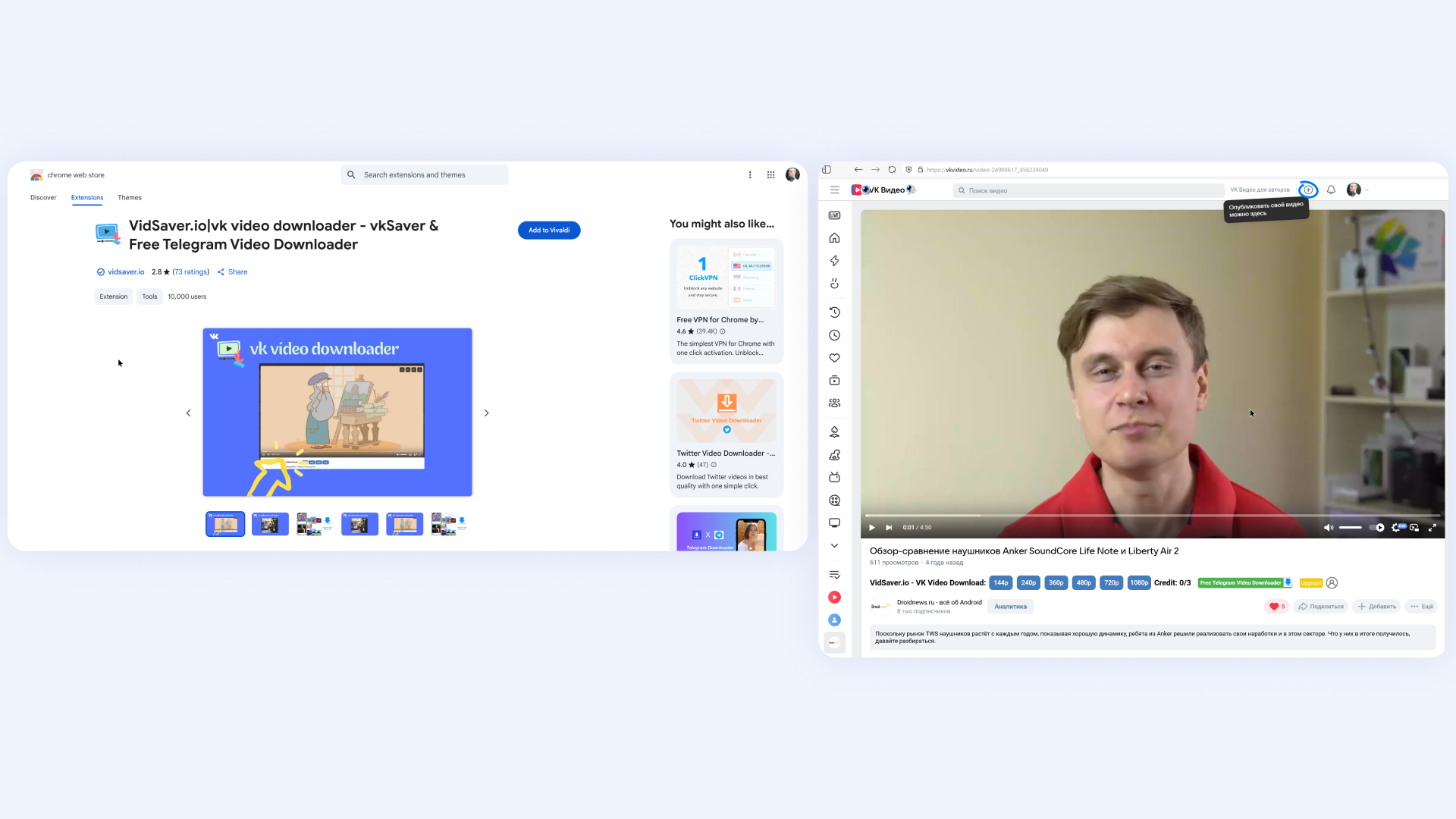Open Google apps grid in web store

coord(770,175)
